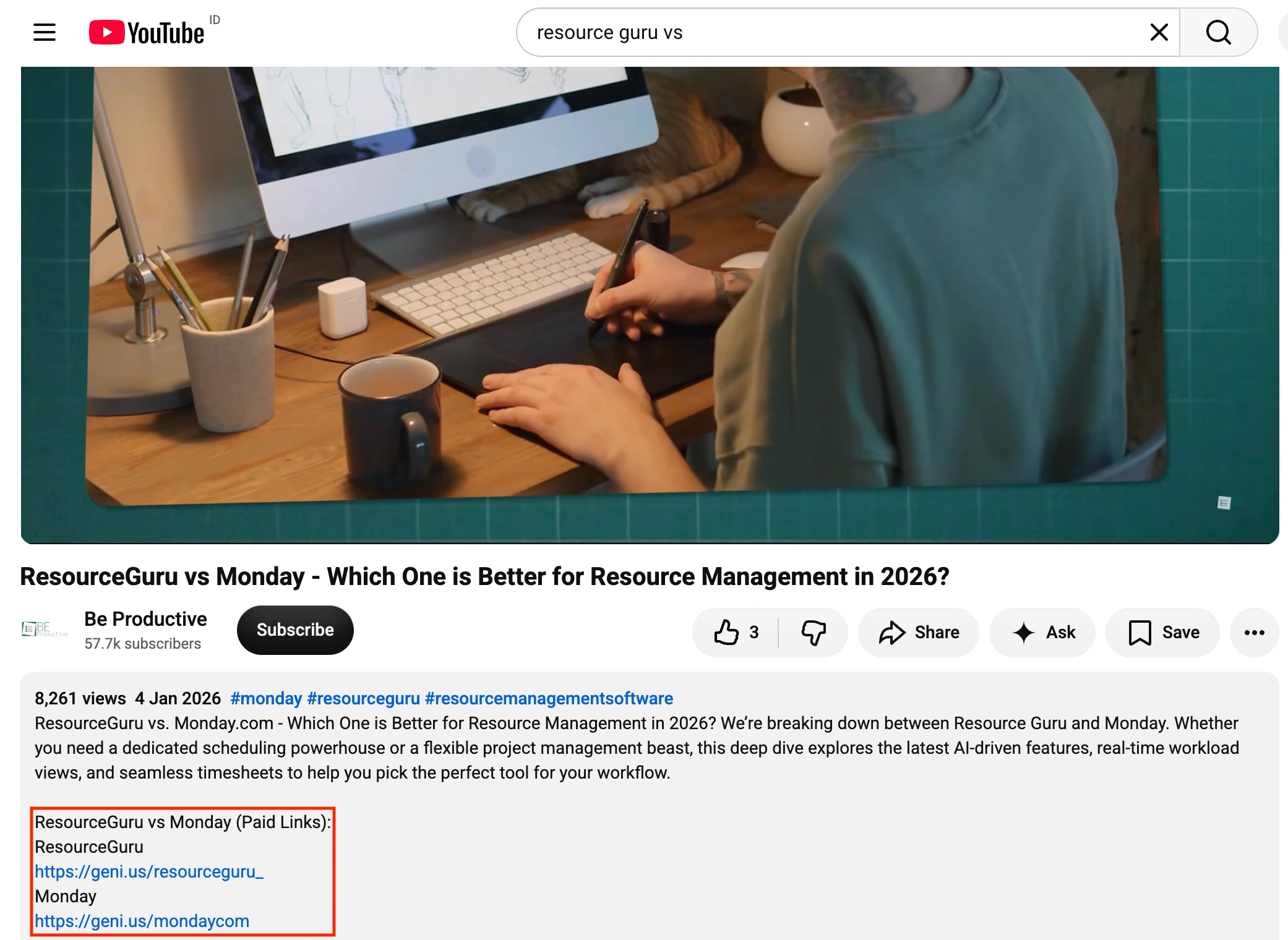1288x940 pixels.
Task: Open the #monday hashtag
Action: (x=266, y=698)
